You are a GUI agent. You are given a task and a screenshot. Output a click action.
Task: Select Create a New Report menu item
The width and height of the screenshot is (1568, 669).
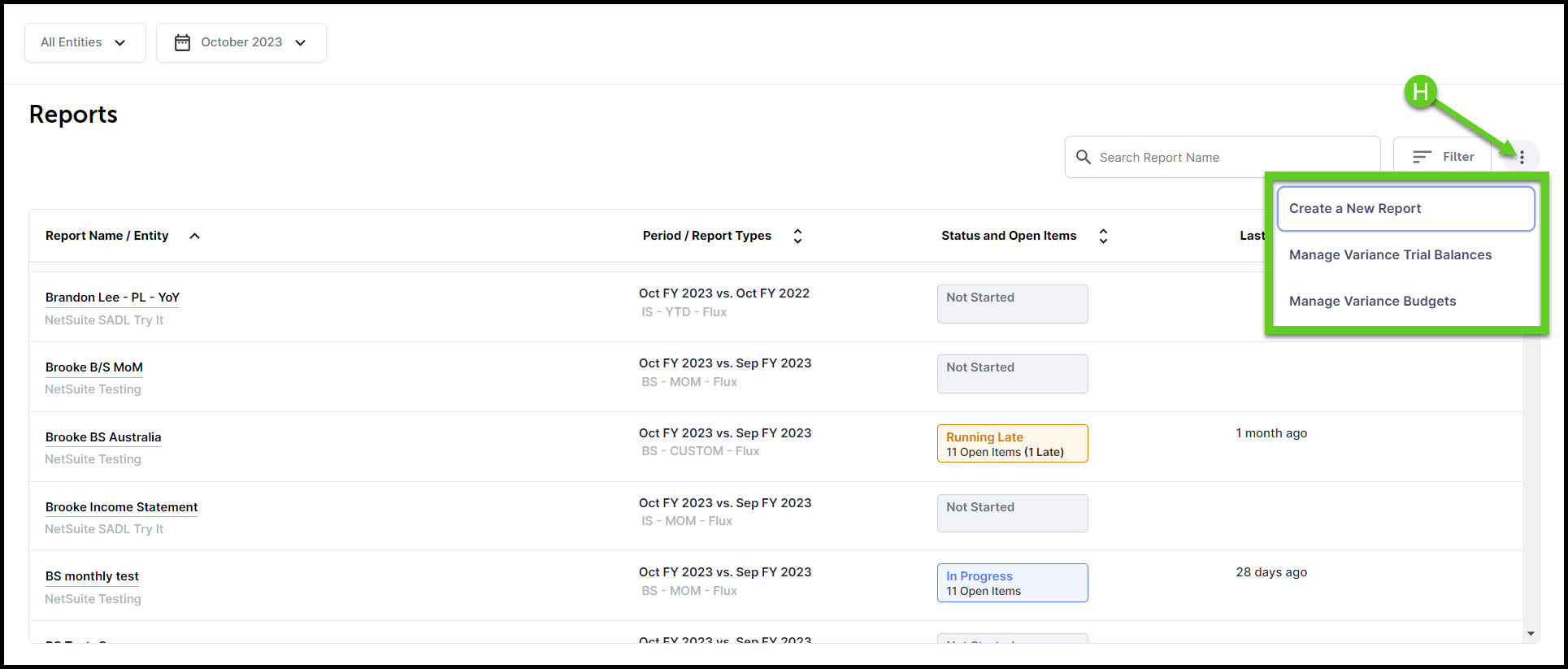coord(1405,209)
